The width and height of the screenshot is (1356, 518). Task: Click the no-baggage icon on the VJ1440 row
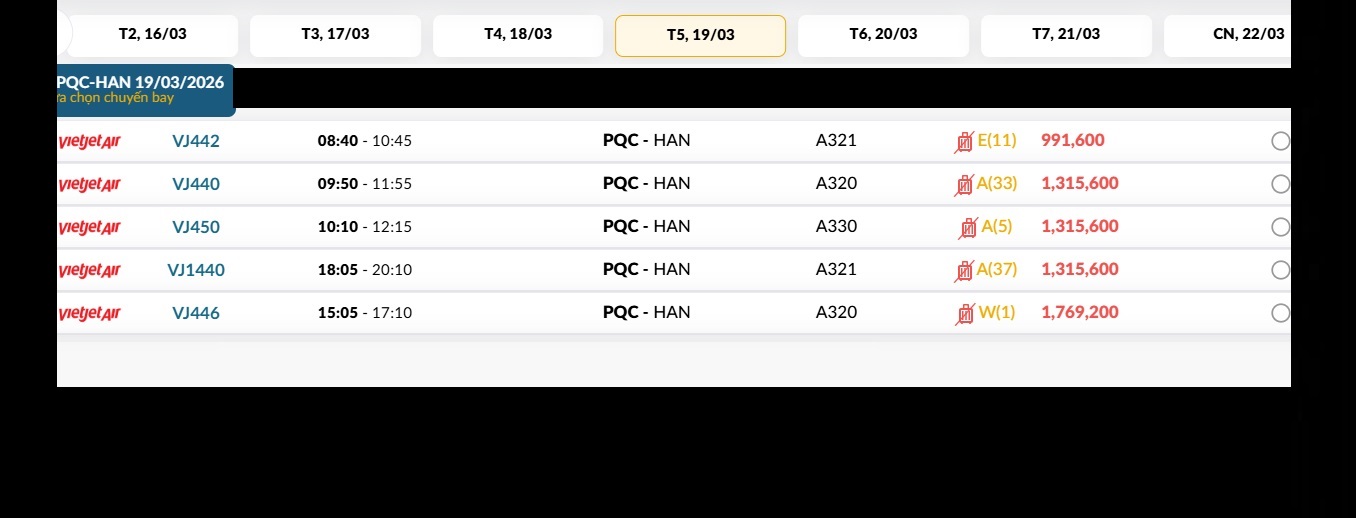[x=964, y=270]
